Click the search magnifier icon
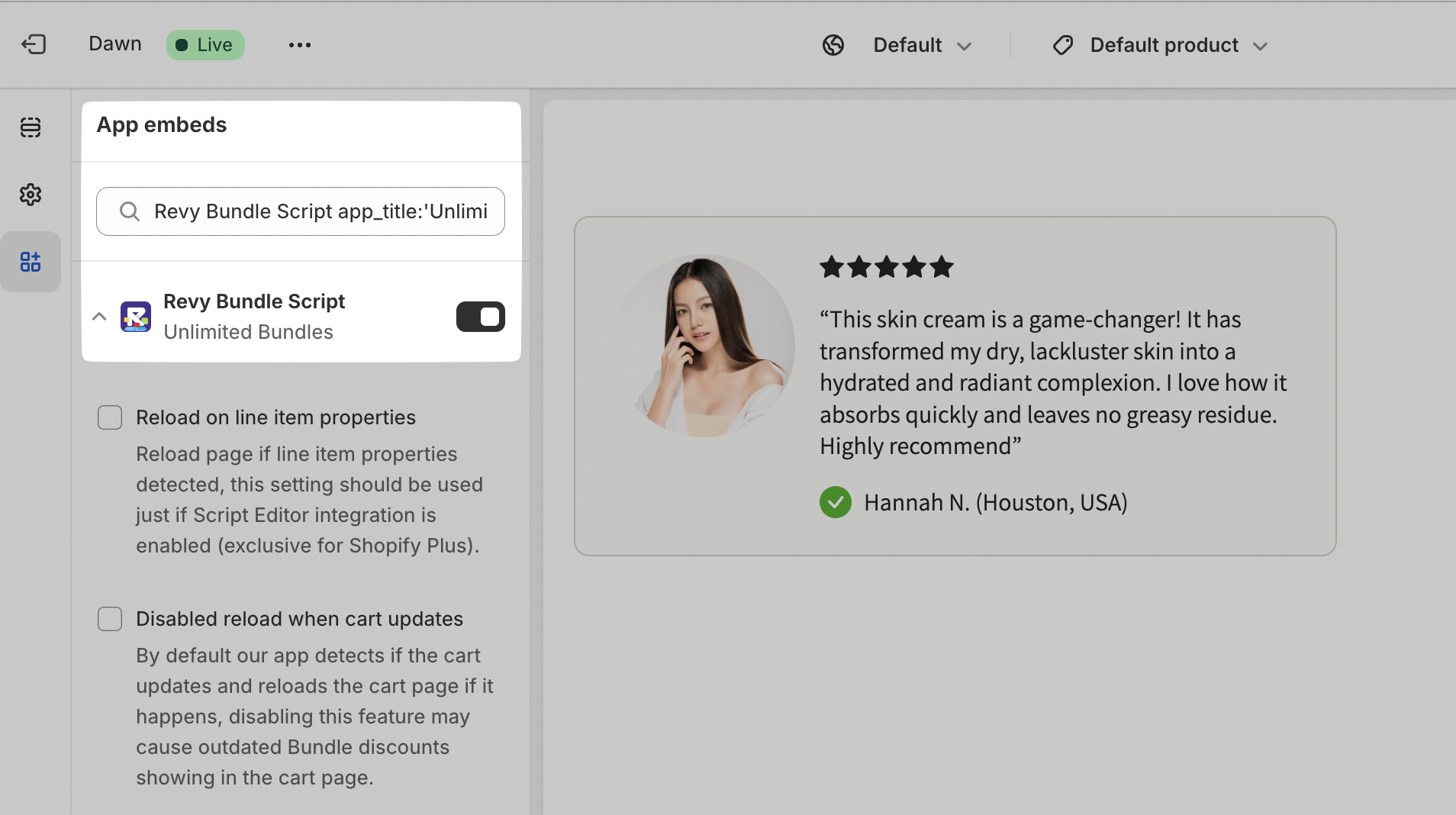This screenshot has width=1456, height=815. coord(130,211)
